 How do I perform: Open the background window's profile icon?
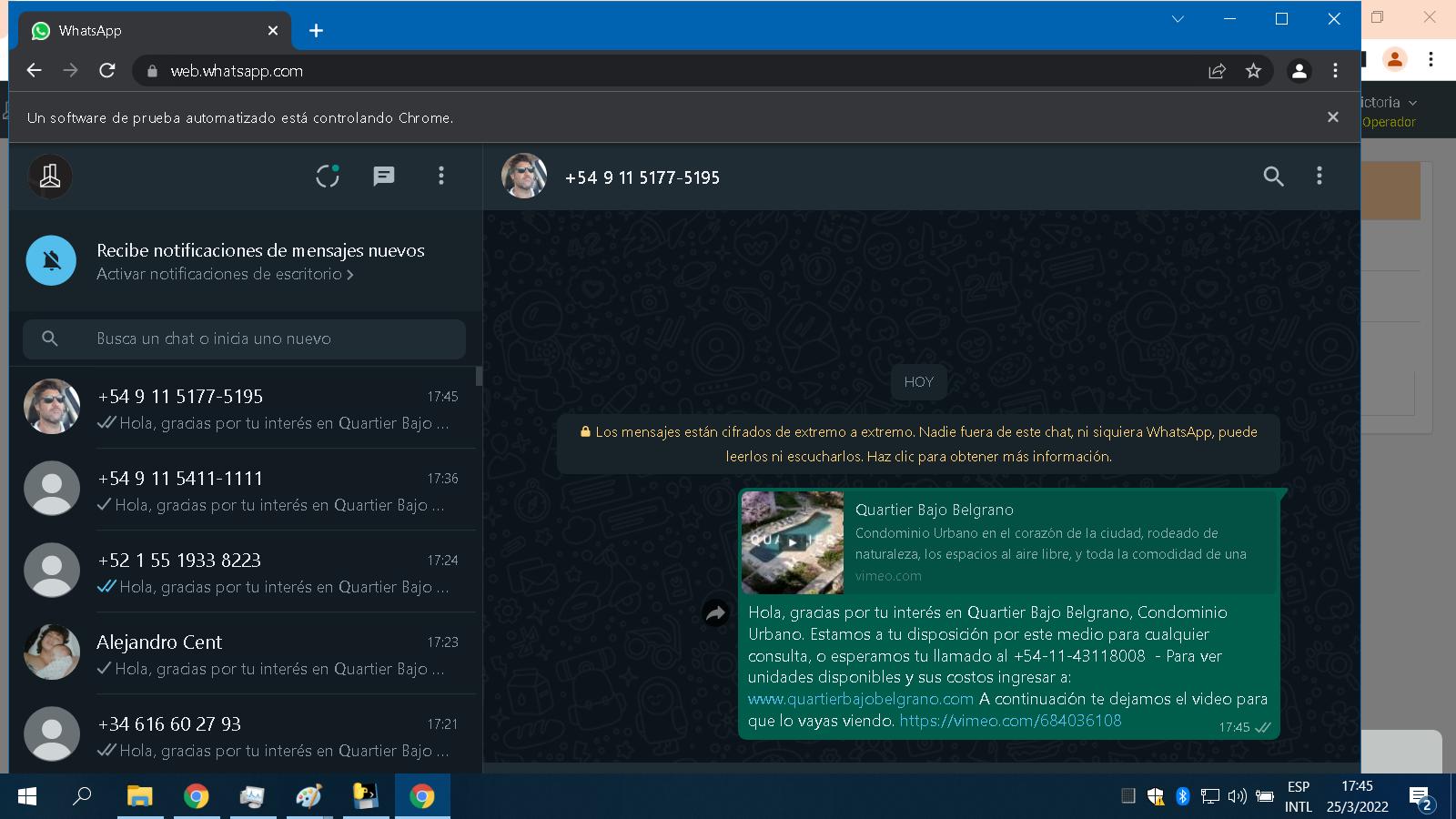(1394, 59)
